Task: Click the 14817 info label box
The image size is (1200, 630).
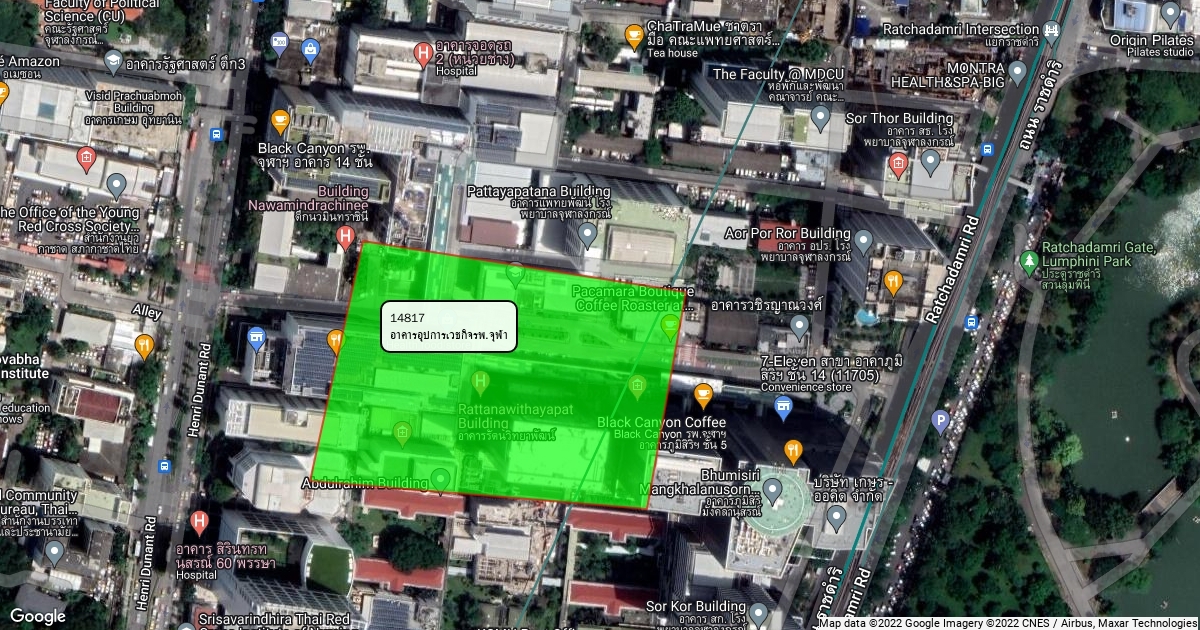Action: (449, 326)
